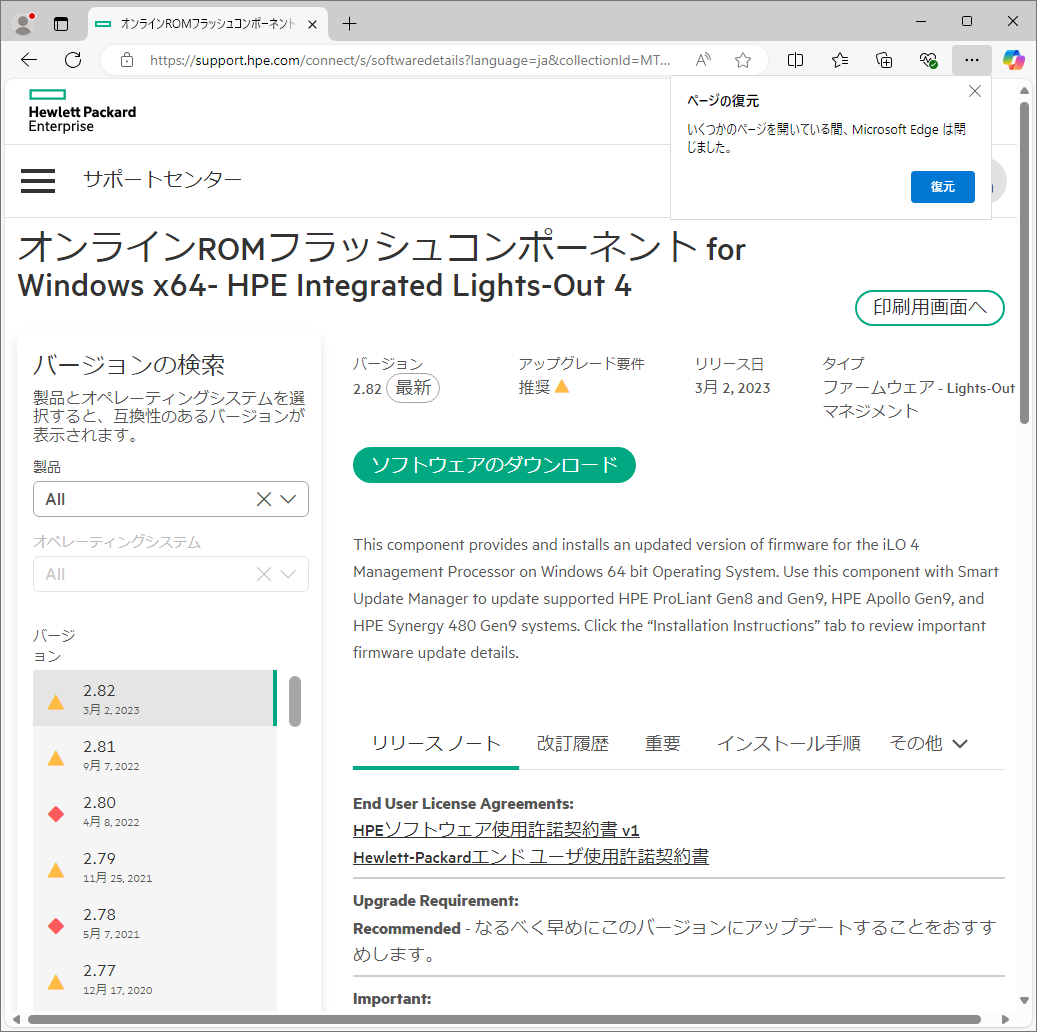Clear the 製品 product selection
Screen dimensions: 1037x1032
[x=264, y=499]
